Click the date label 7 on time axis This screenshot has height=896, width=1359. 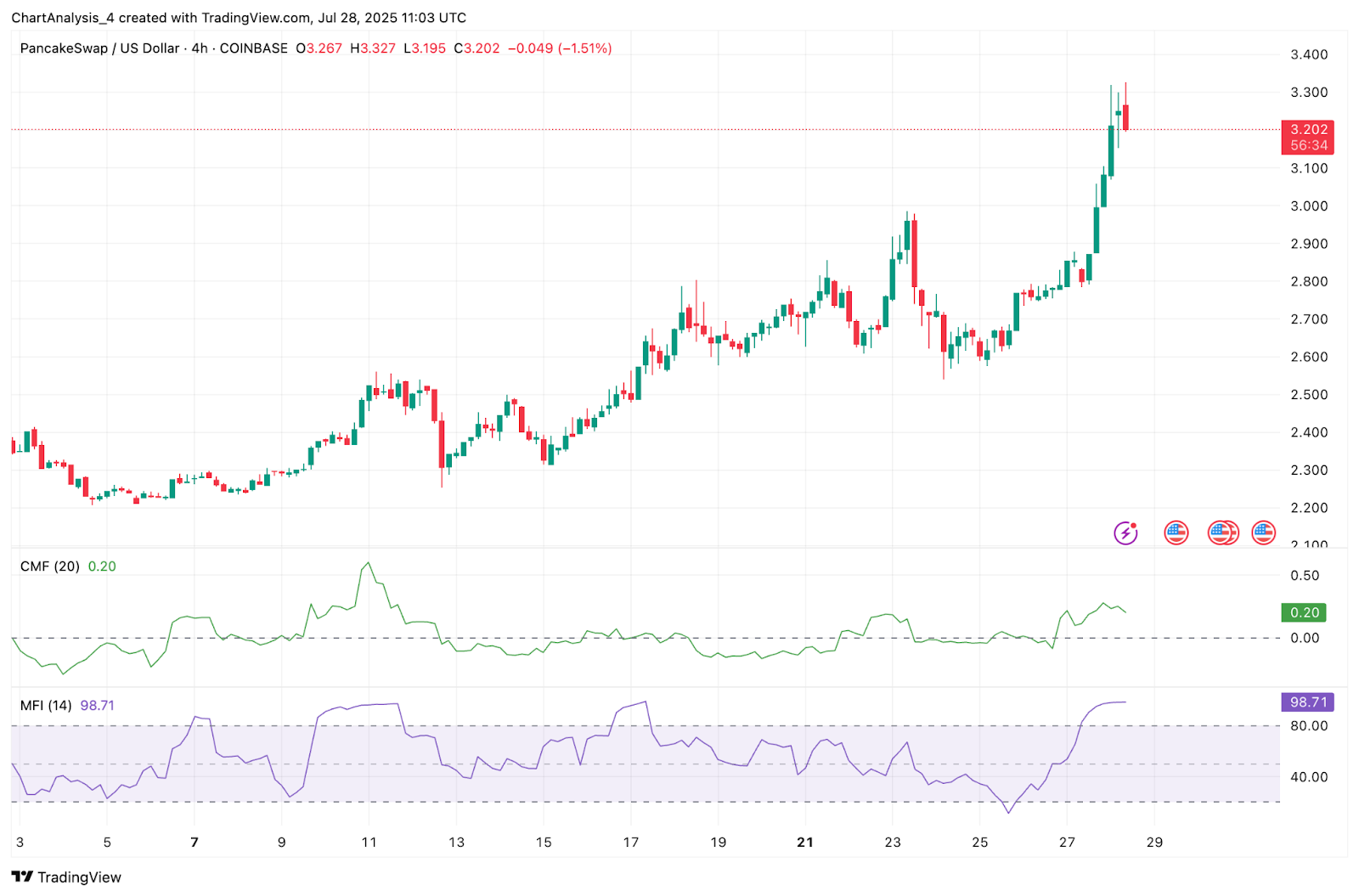coord(195,842)
